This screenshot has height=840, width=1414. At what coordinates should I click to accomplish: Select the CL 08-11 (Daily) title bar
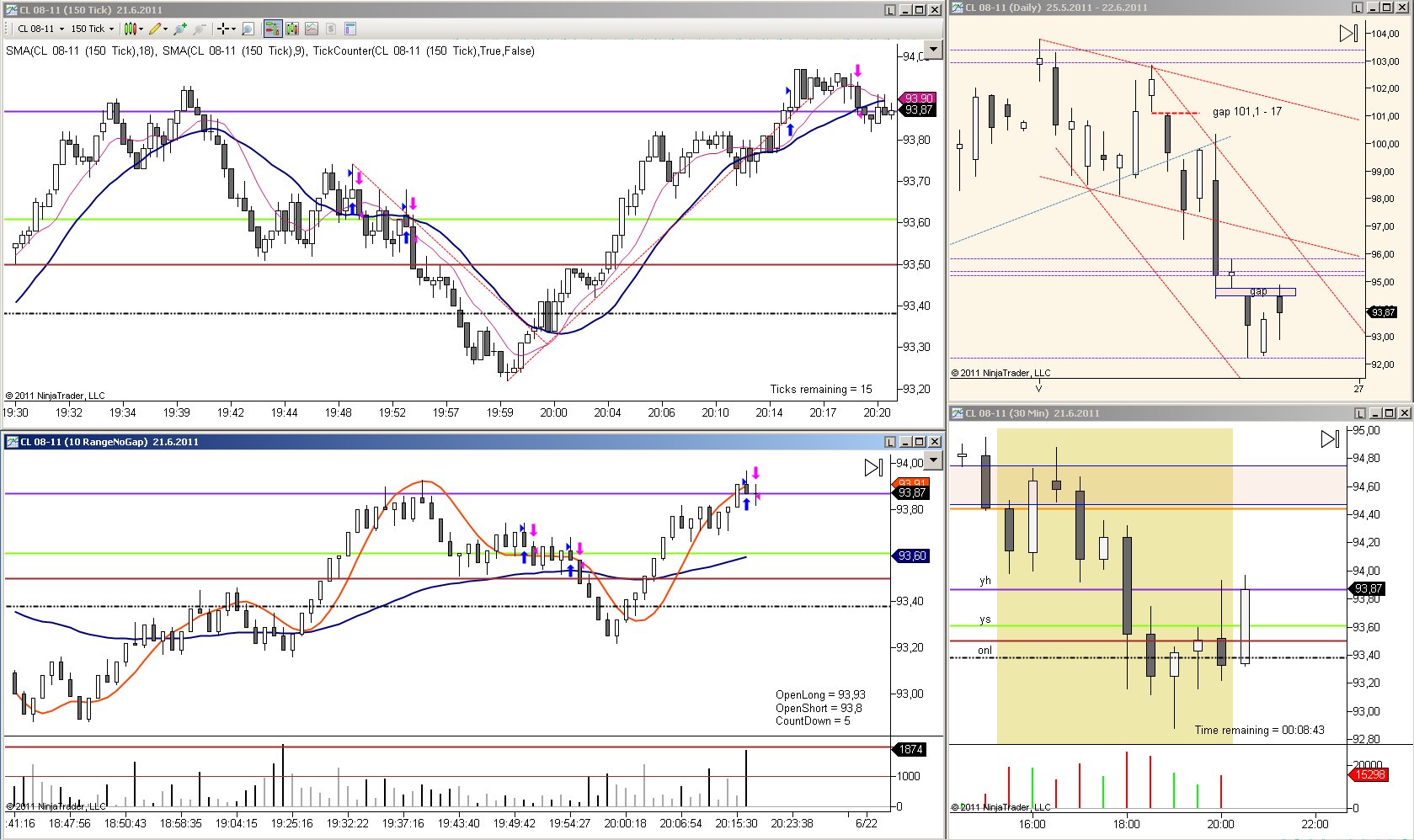pyautogui.click(x=1181, y=8)
